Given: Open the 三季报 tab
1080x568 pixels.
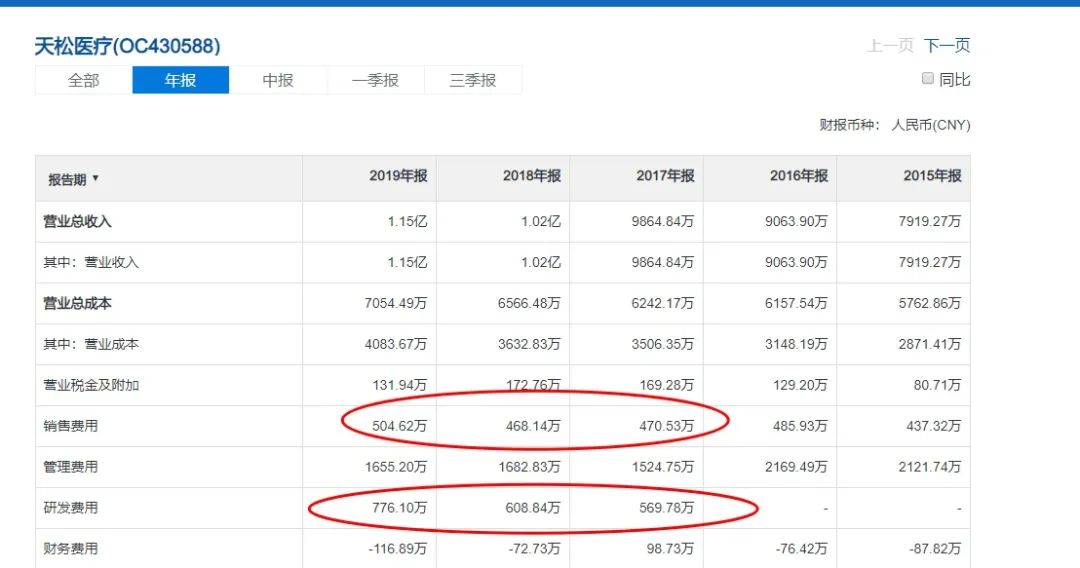Looking at the screenshot, I should pyautogui.click(x=472, y=80).
